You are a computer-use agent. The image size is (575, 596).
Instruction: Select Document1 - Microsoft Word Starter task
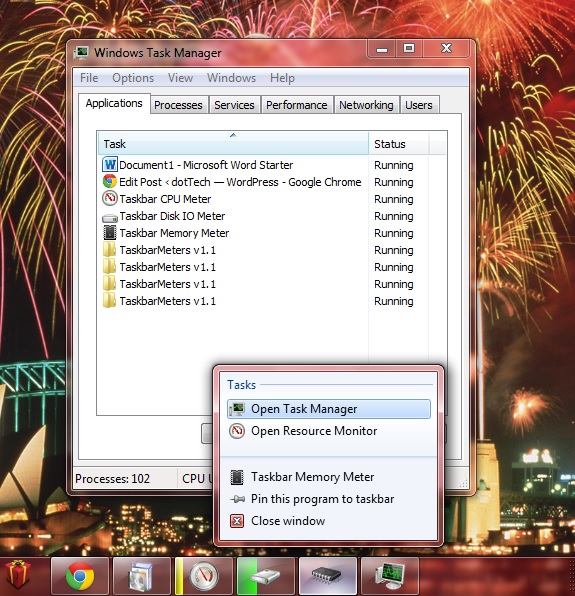[206, 165]
